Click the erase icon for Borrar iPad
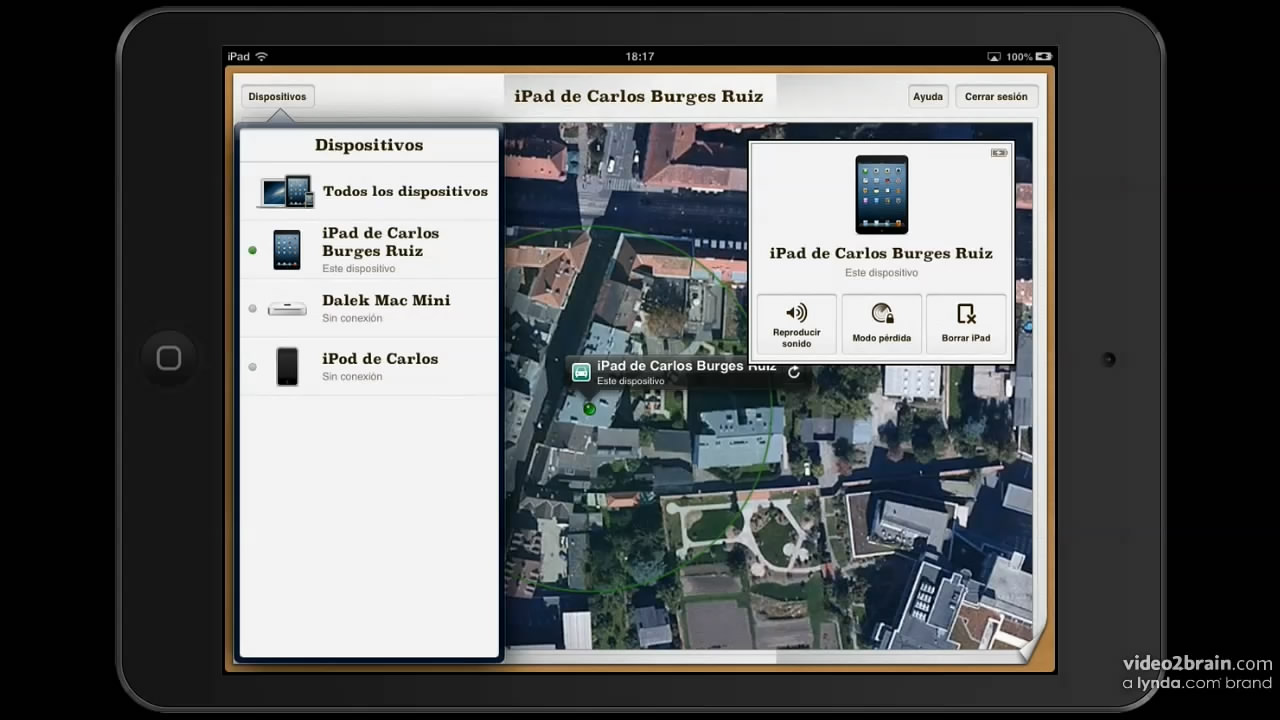This screenshot has height=720, width=1280. coord(966,313)
